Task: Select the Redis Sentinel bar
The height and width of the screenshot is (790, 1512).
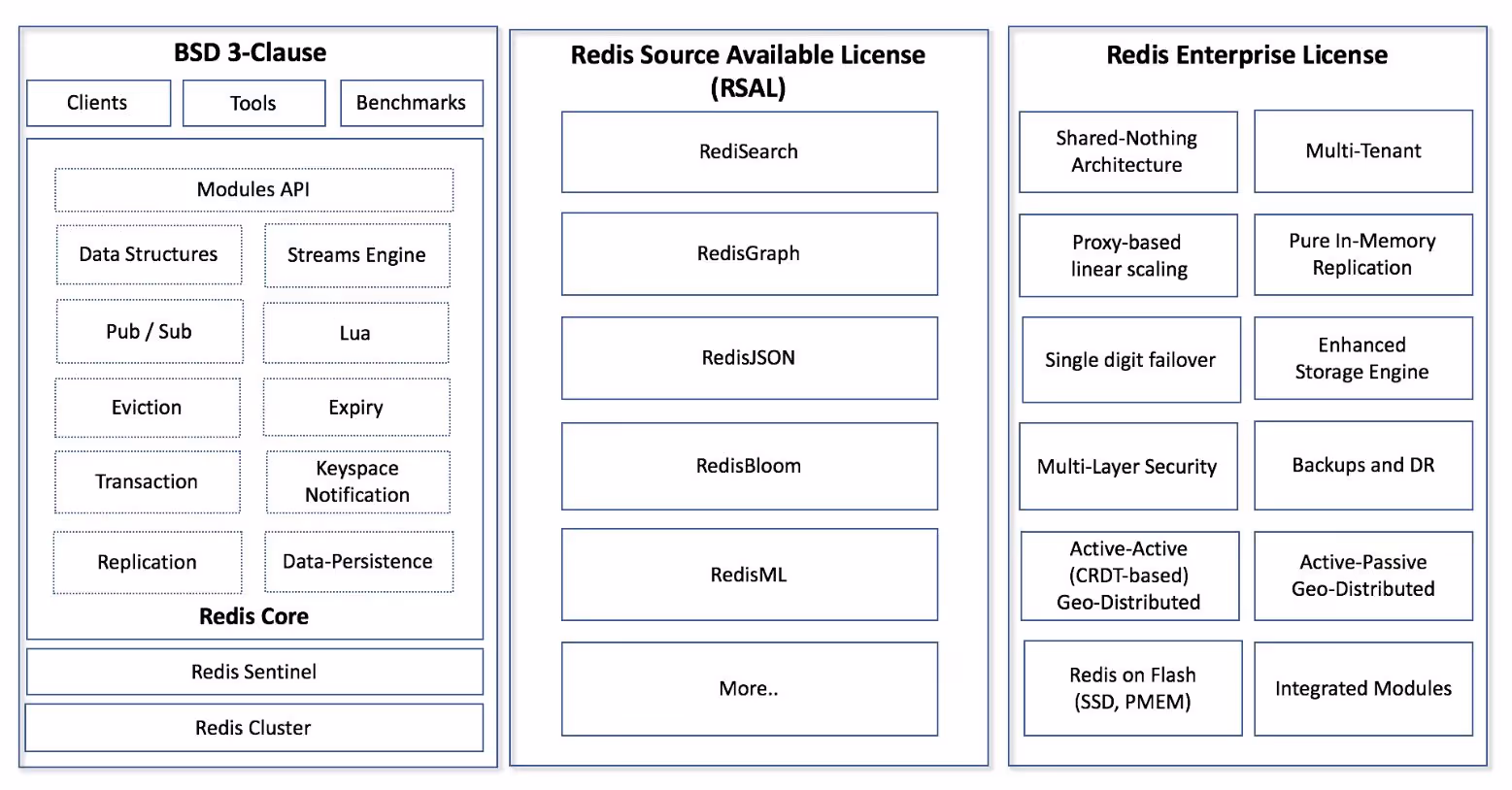Action: 253,671
